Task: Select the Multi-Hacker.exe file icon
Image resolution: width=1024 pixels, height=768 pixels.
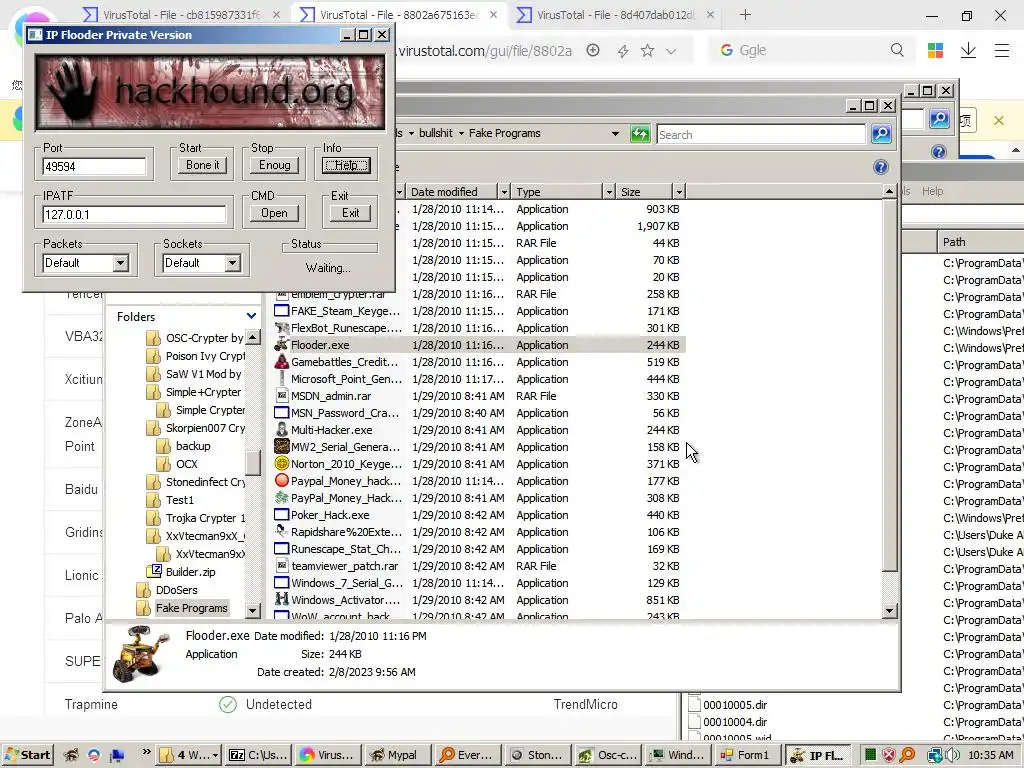Action: tap(281, 430)
